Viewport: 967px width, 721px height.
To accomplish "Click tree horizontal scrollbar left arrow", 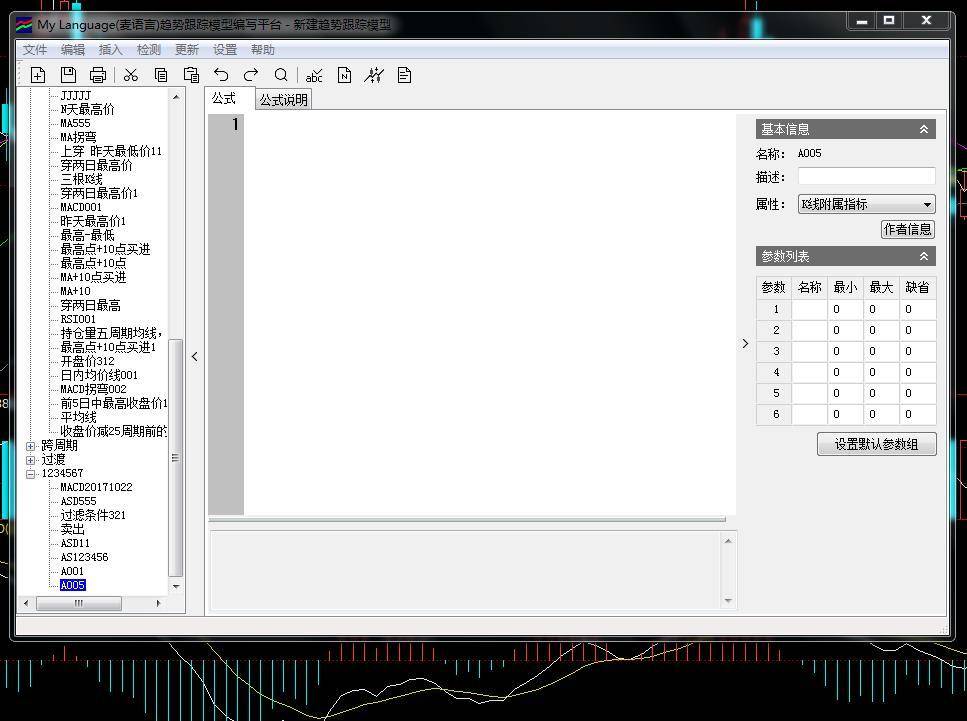I will click(x=26, y=604).
